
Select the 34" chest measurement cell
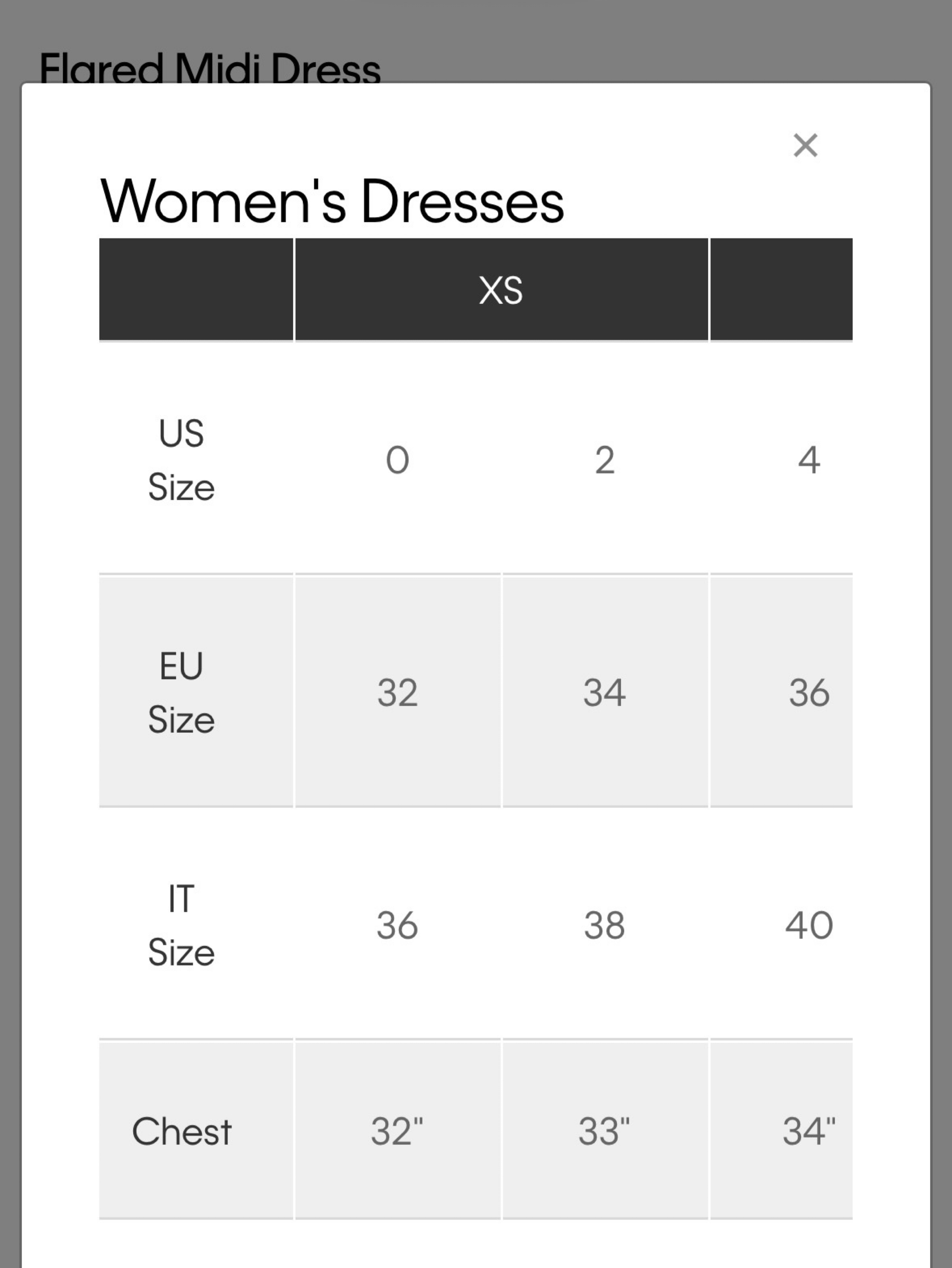(x=782, y=1130)
